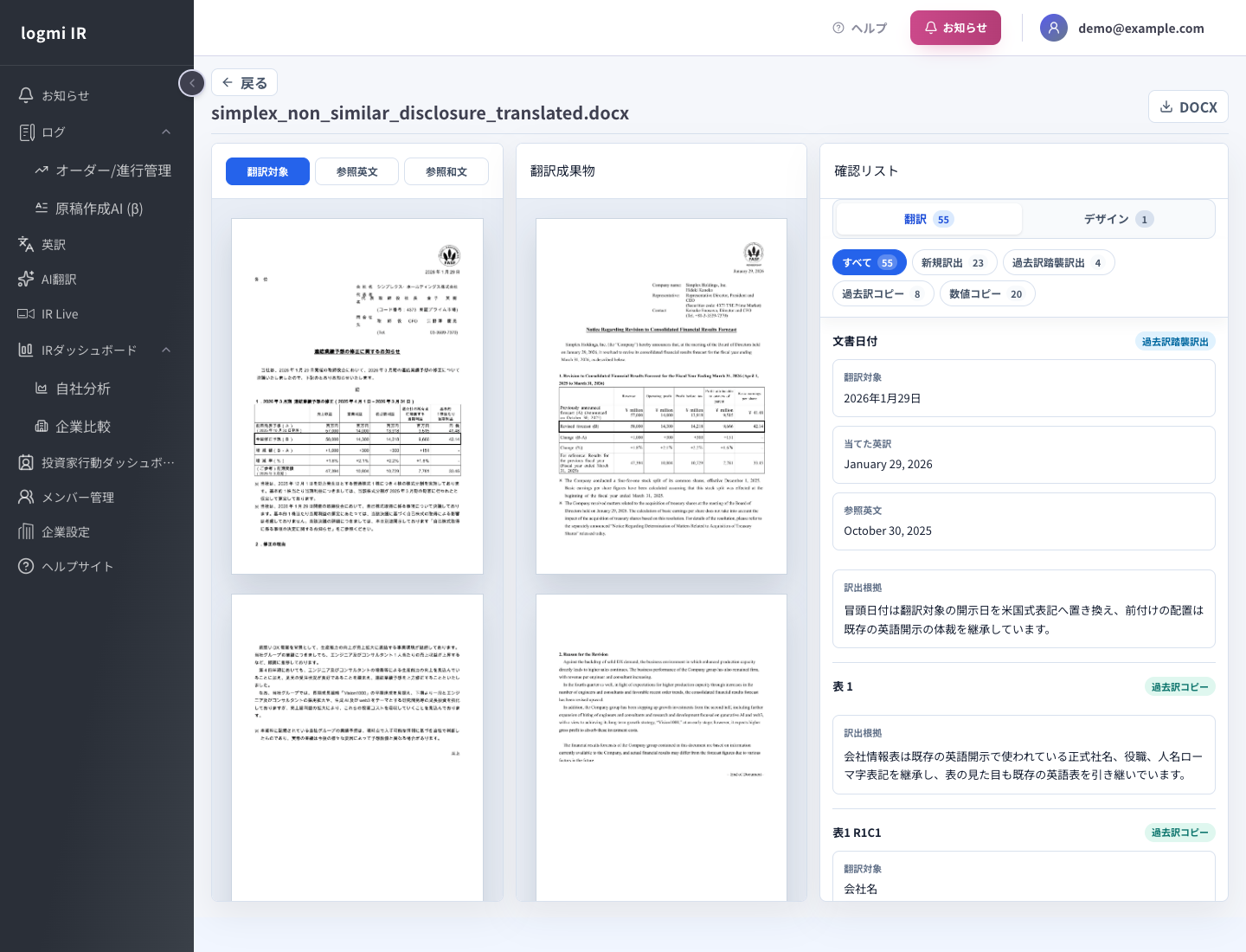
Task: Click the 過去訳コピー badge on 表1 R1C1
Action: (x=1180, y=833)
